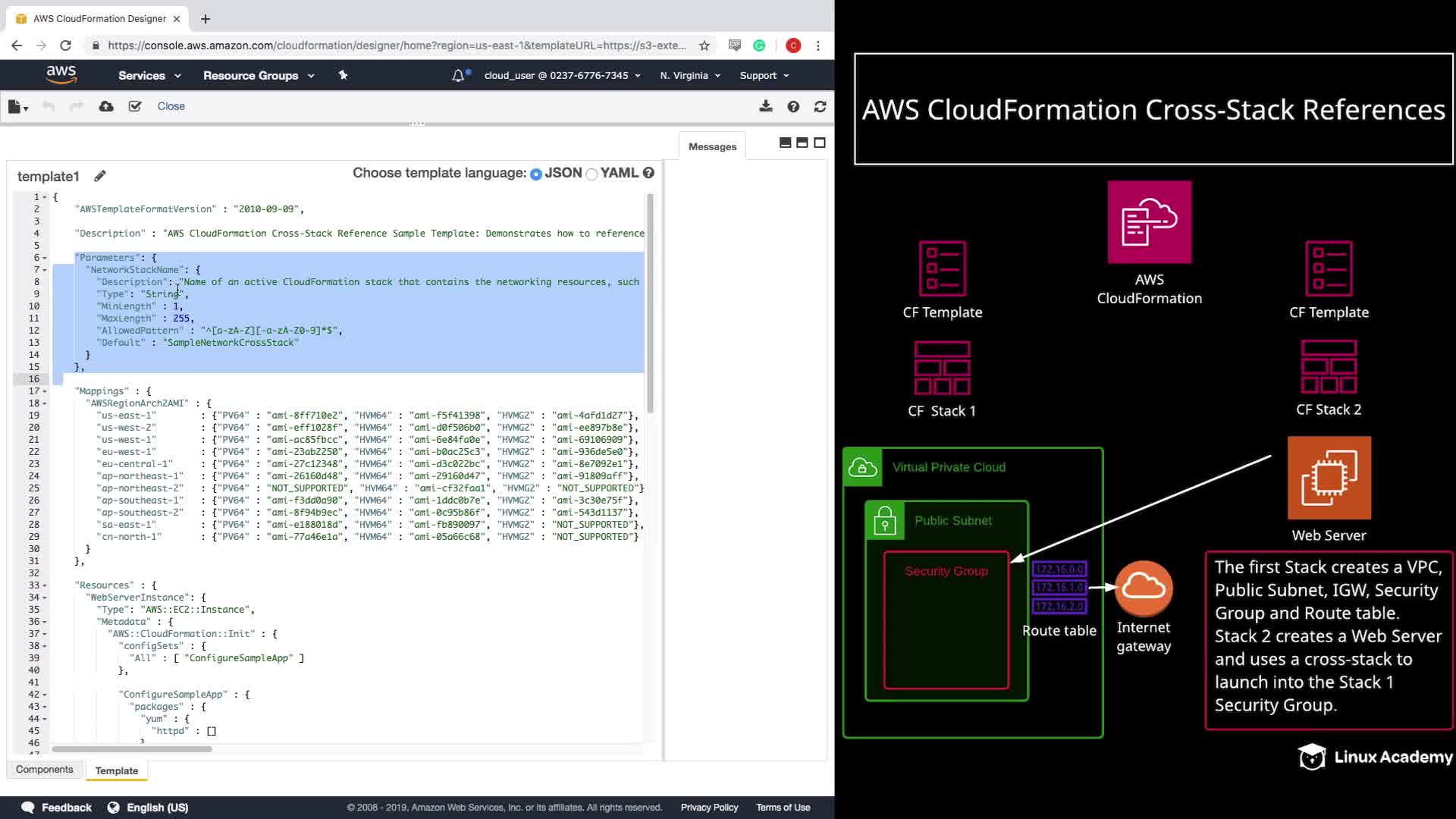Select JSON template language
The height and width of the screenshot is (819, 1456).
536,174
